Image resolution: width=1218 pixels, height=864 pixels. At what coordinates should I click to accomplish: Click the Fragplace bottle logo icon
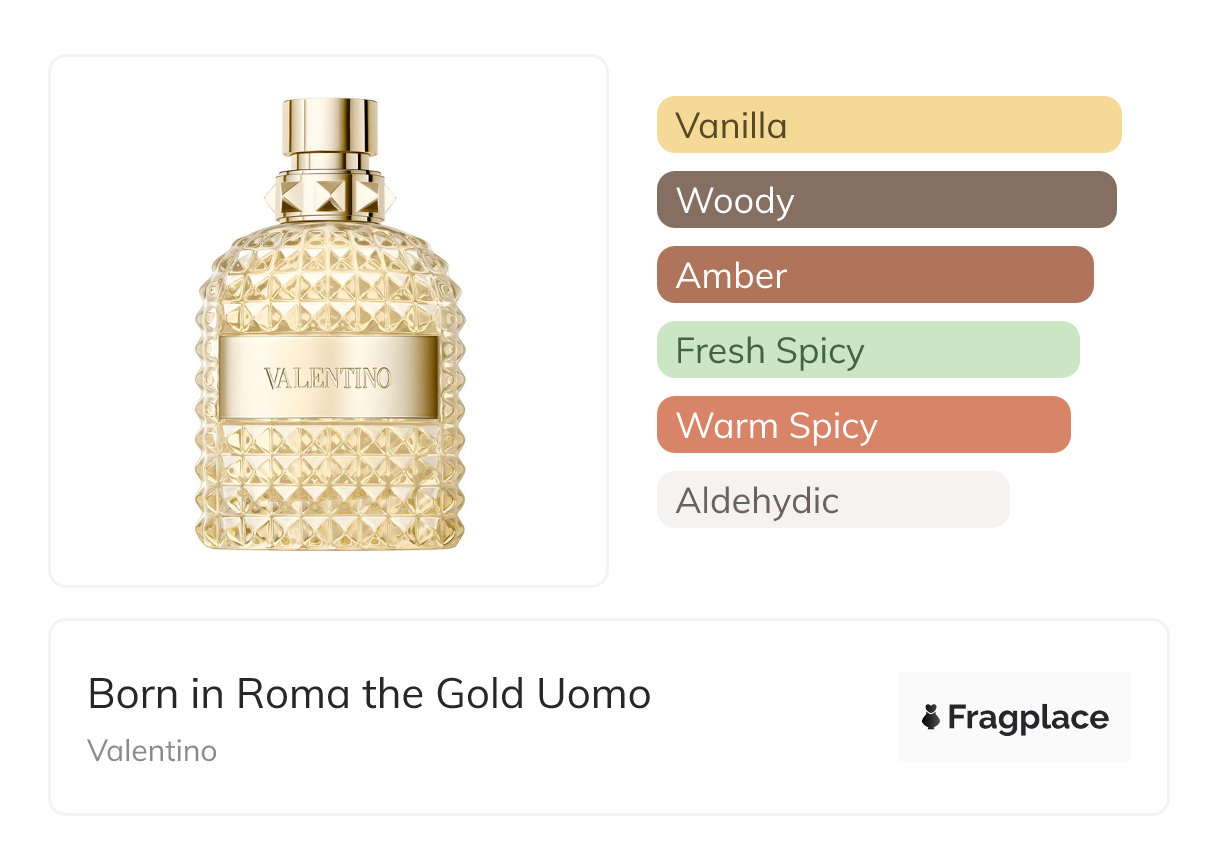pyautogui.click(x=931, y=718)
